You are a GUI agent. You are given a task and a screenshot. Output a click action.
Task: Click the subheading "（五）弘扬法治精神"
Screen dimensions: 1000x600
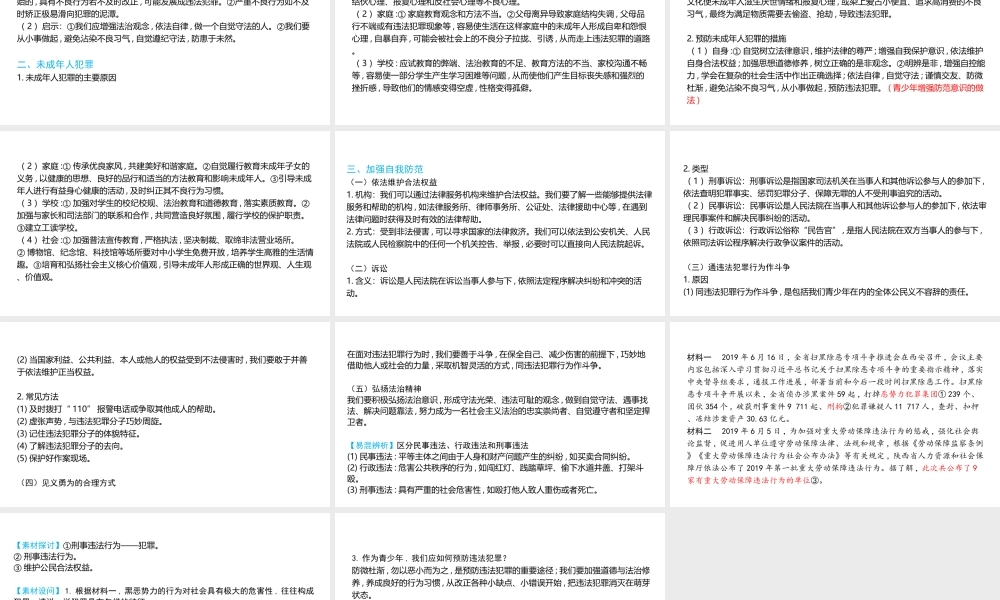point(385,388)
